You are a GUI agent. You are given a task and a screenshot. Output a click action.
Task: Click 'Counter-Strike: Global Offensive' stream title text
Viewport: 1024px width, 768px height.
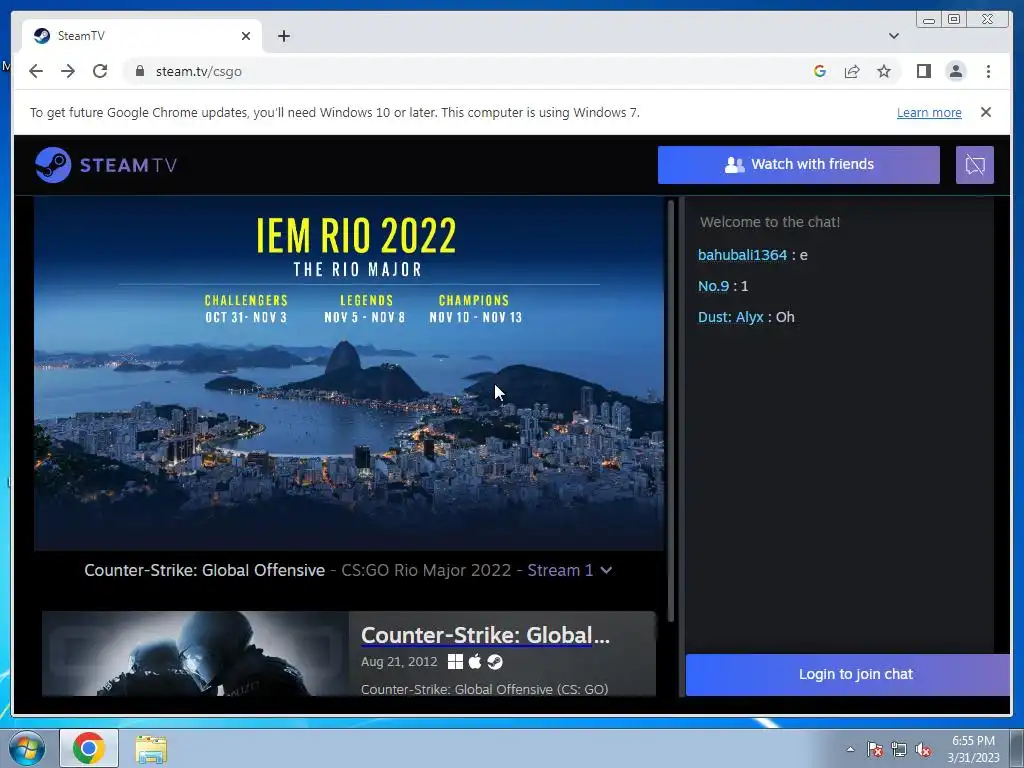(204, 570)
